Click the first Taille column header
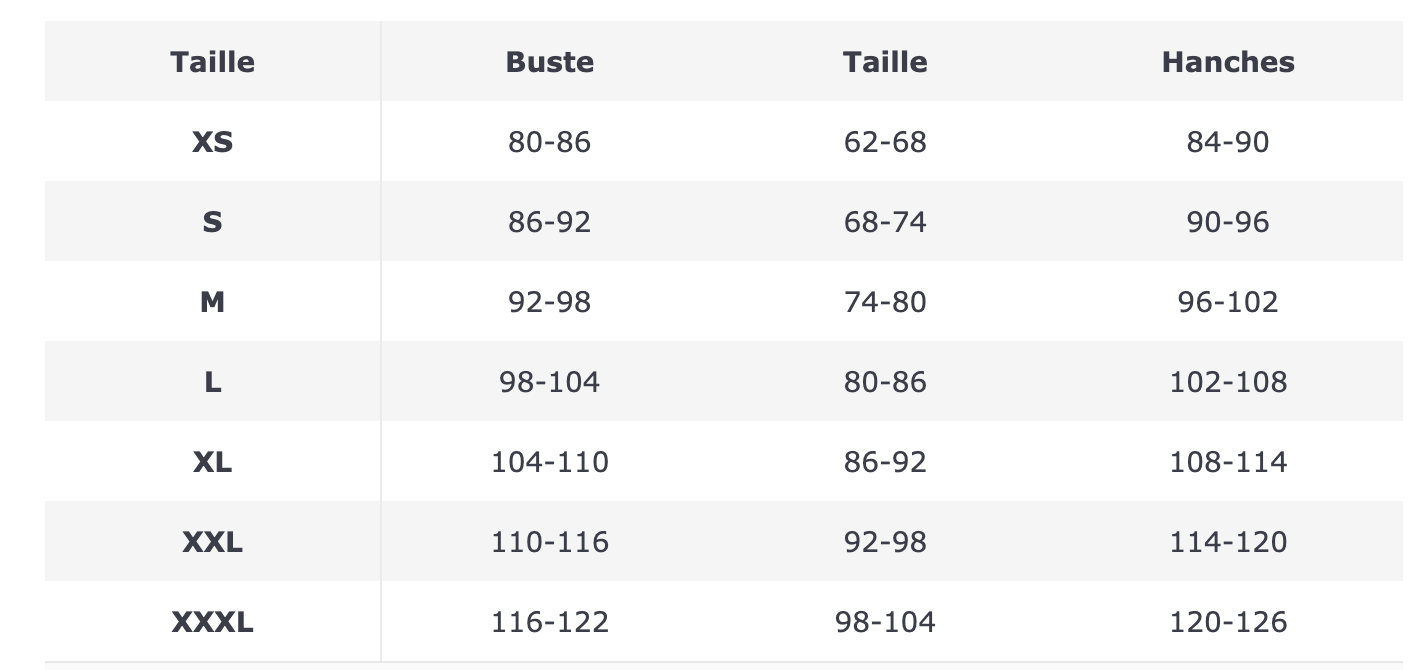The height and width of the screenshot is (670, 1424). coord(212,62)
